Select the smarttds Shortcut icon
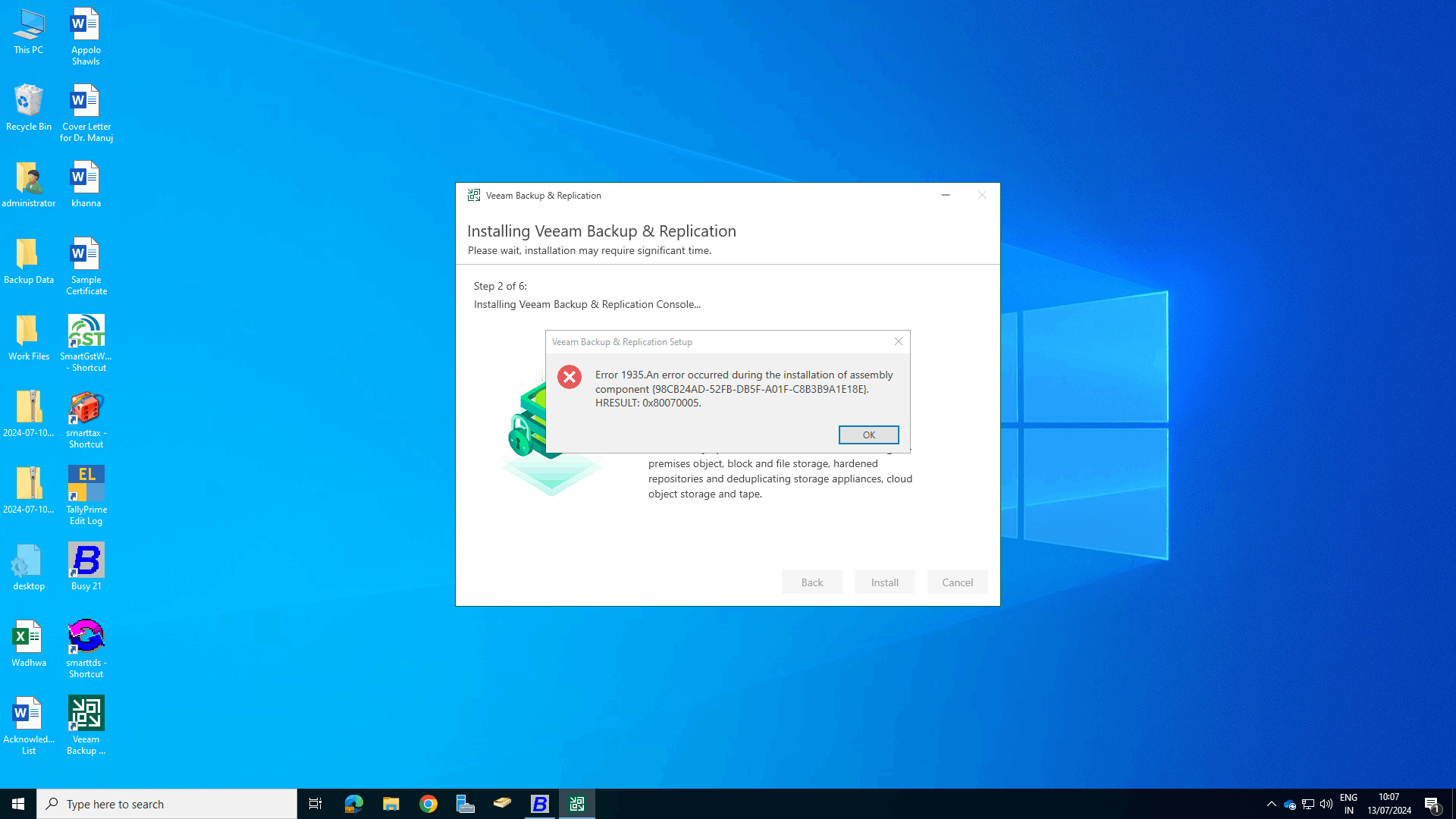The image size is (1456, 819). tap(86, 649)
